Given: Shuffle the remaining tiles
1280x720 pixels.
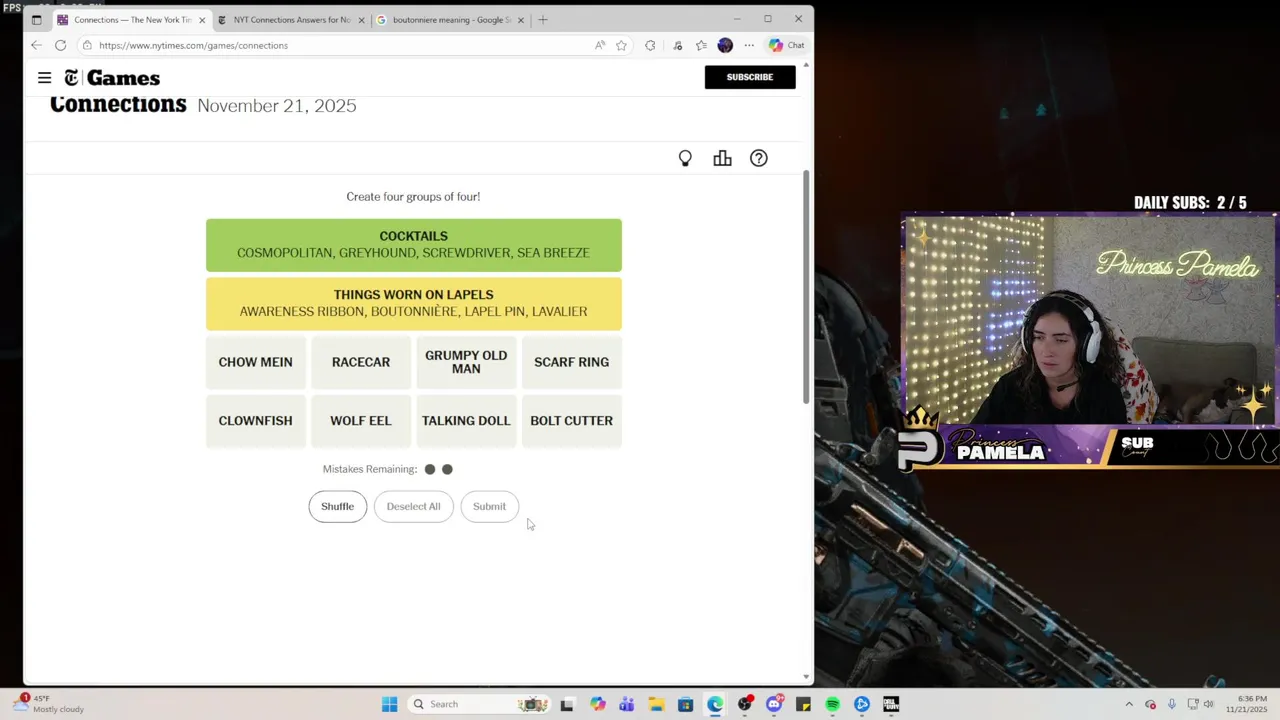Looking at the screenshot, I should coord(338,506).
